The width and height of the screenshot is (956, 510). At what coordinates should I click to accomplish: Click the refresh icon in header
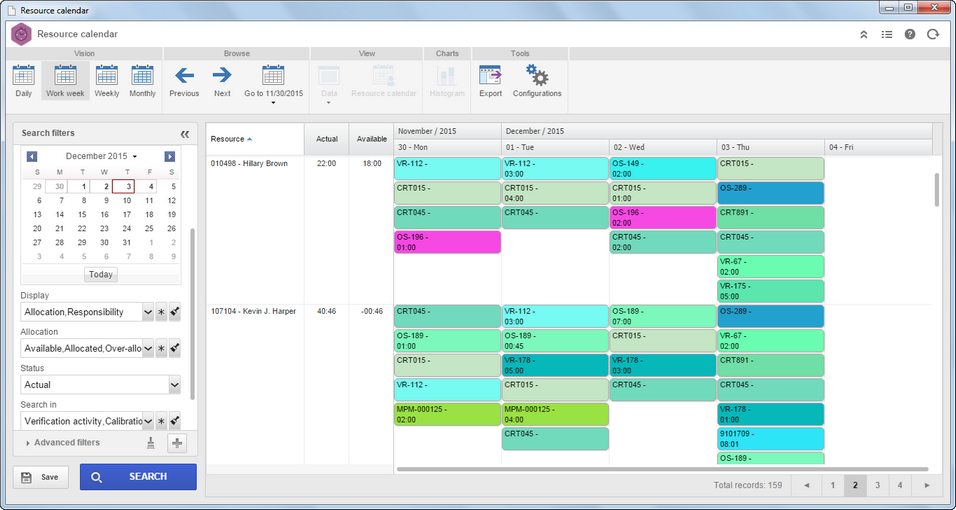click(x=933, y=35)
